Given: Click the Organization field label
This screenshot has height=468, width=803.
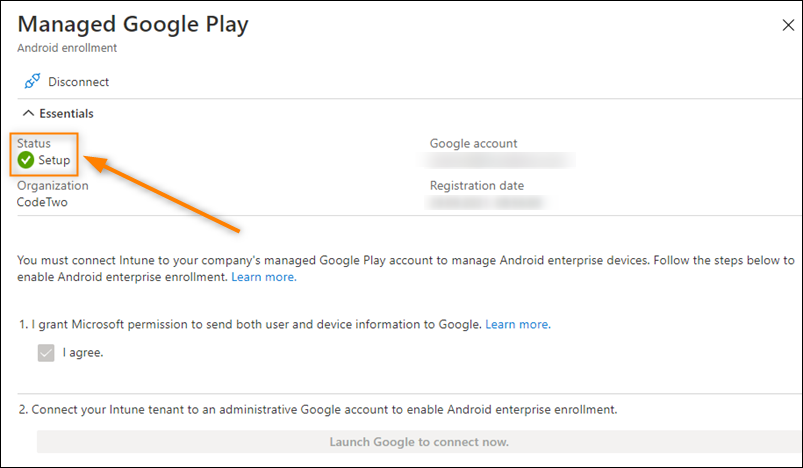Looking at the screenshot, I should 53,186.
